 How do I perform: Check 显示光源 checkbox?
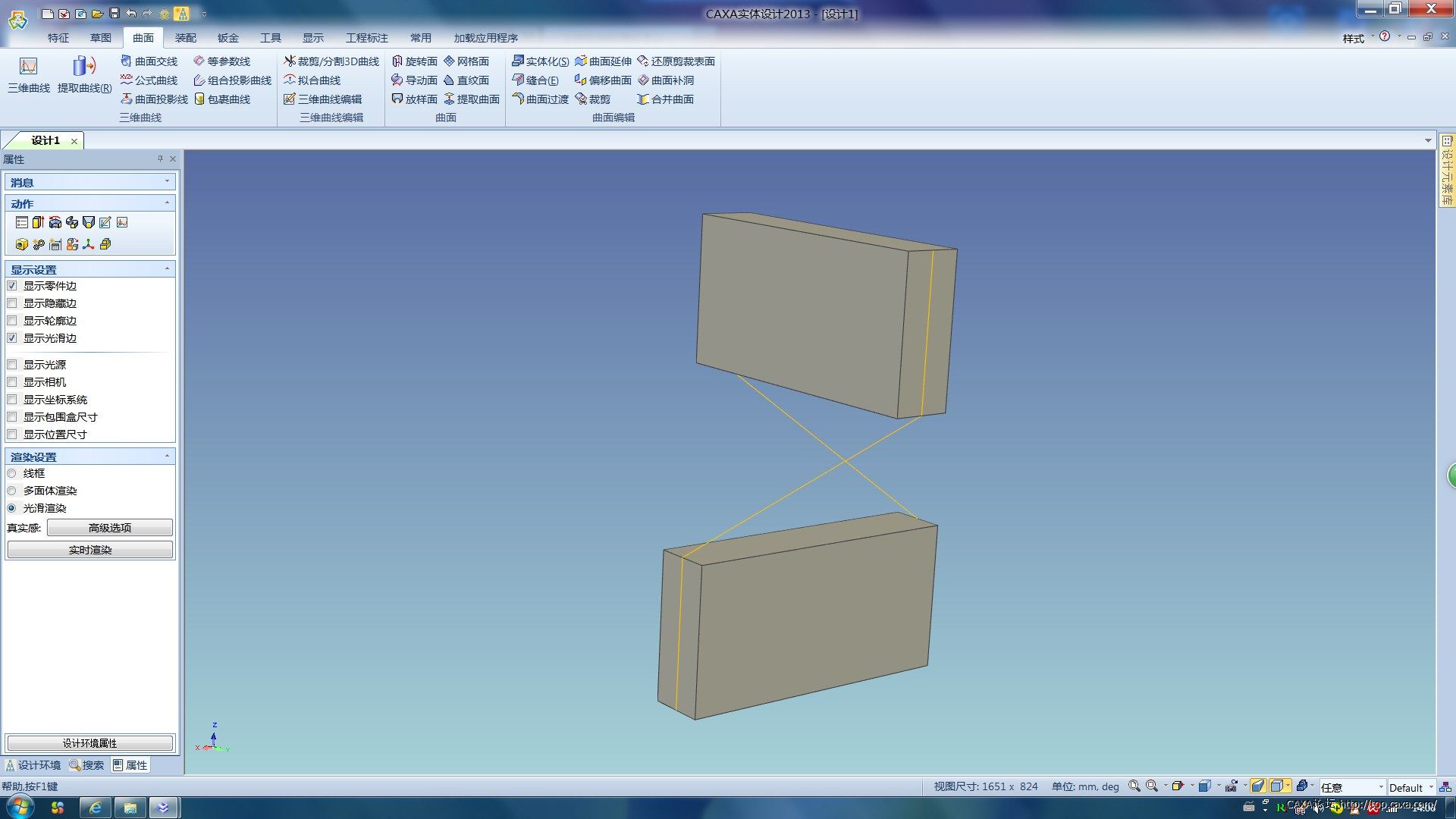[x=12, y=365]
